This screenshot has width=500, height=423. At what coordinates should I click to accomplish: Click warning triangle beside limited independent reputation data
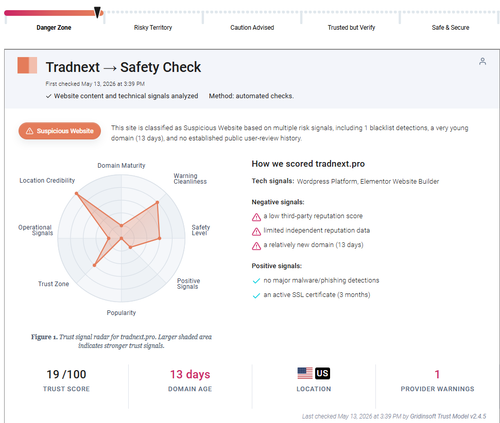[256, 231]
